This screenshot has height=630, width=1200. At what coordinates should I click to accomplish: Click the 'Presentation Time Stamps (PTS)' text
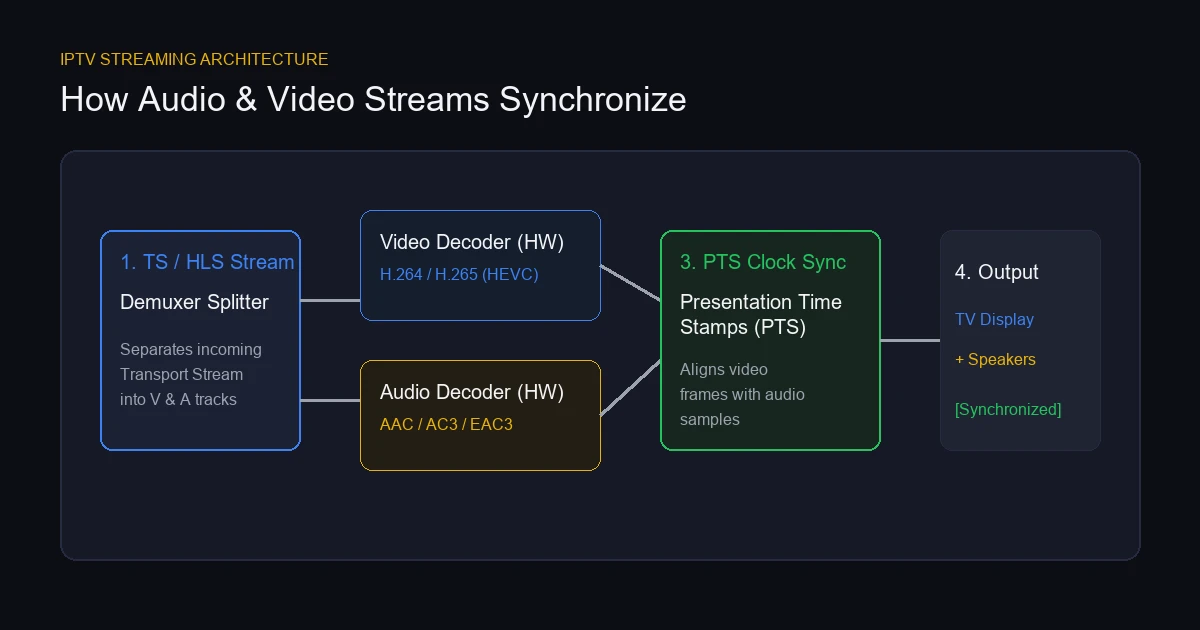click(x=761, y=314)
